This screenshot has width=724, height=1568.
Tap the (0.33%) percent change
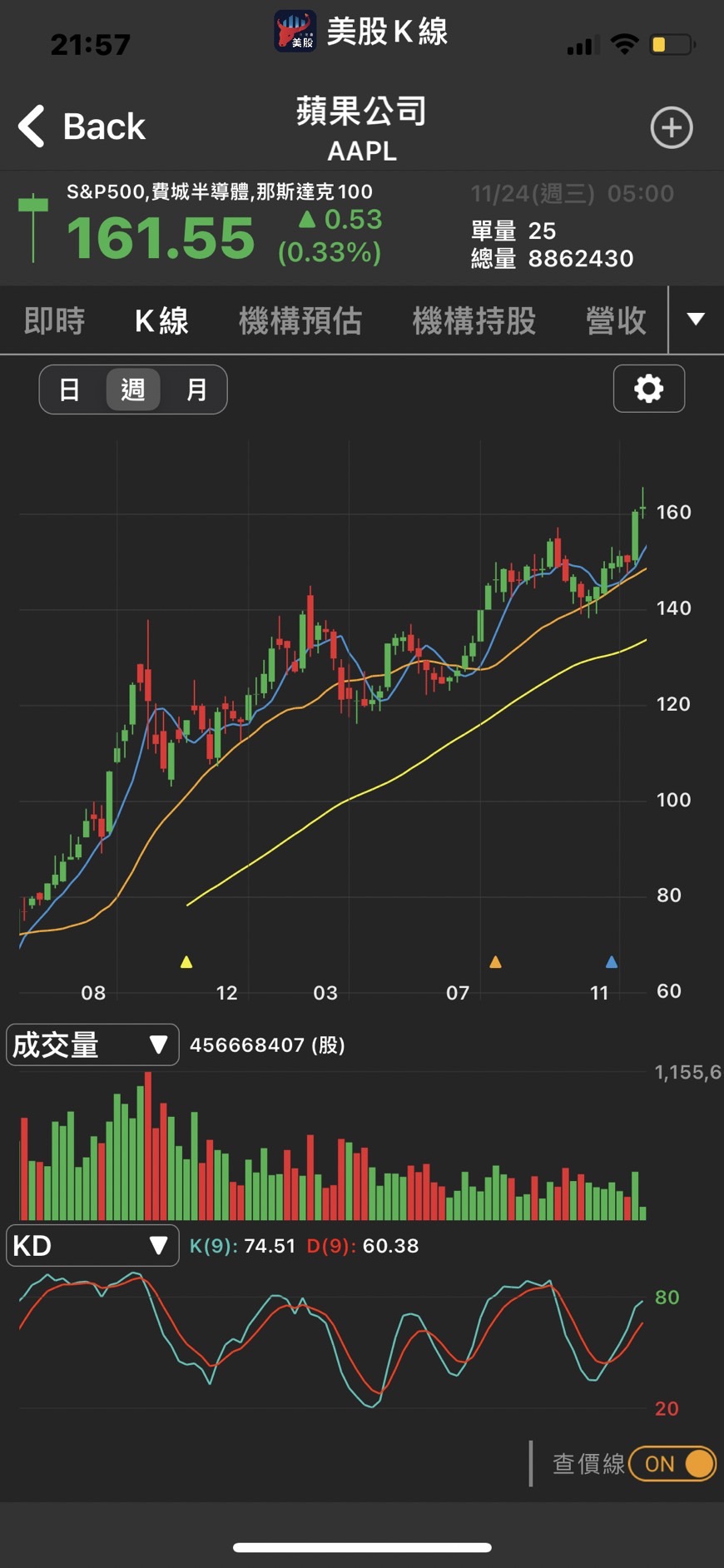coord(330,251)
